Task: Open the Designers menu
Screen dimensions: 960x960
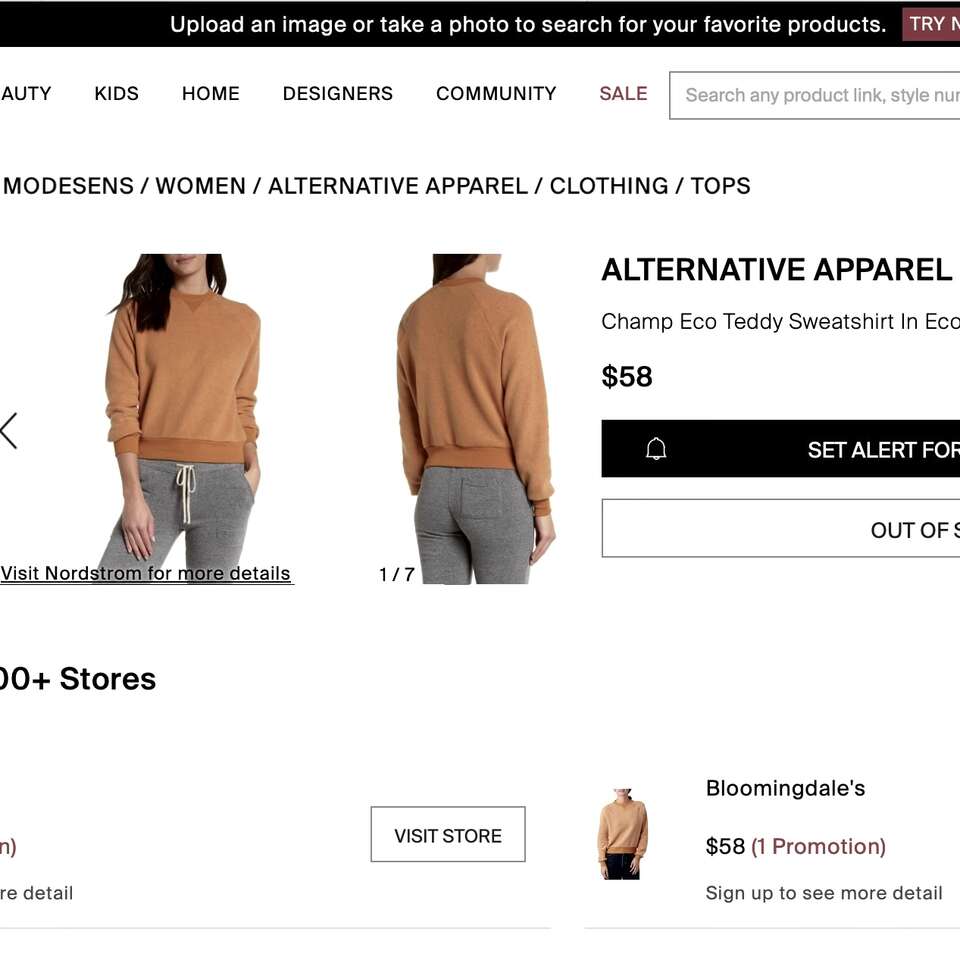Action: [x=337, y=94]
